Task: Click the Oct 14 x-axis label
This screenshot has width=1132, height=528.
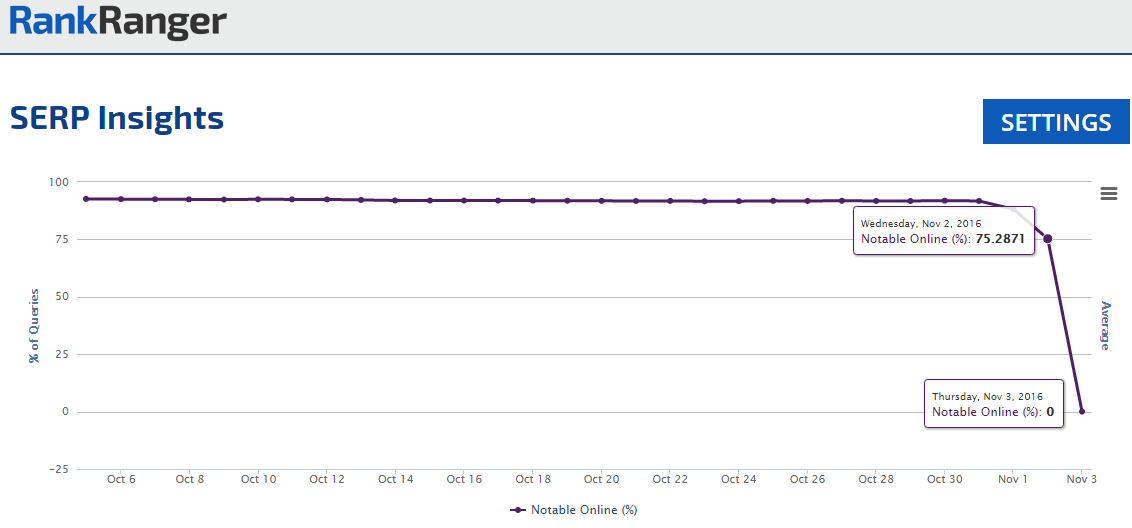Action: [395, 479]
